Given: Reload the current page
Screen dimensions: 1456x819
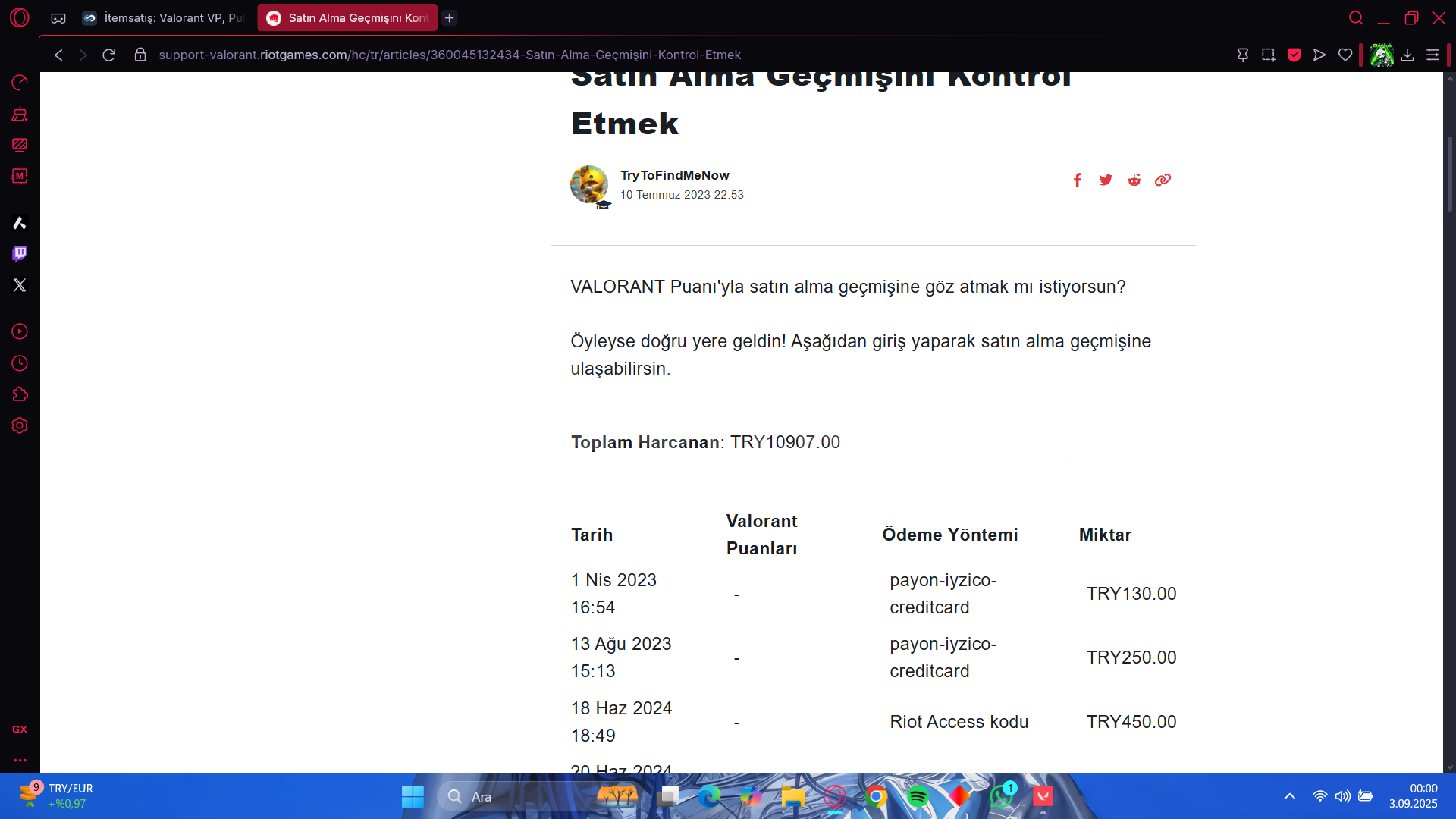Looking at the screenshot, I should (x=109, y=55).
